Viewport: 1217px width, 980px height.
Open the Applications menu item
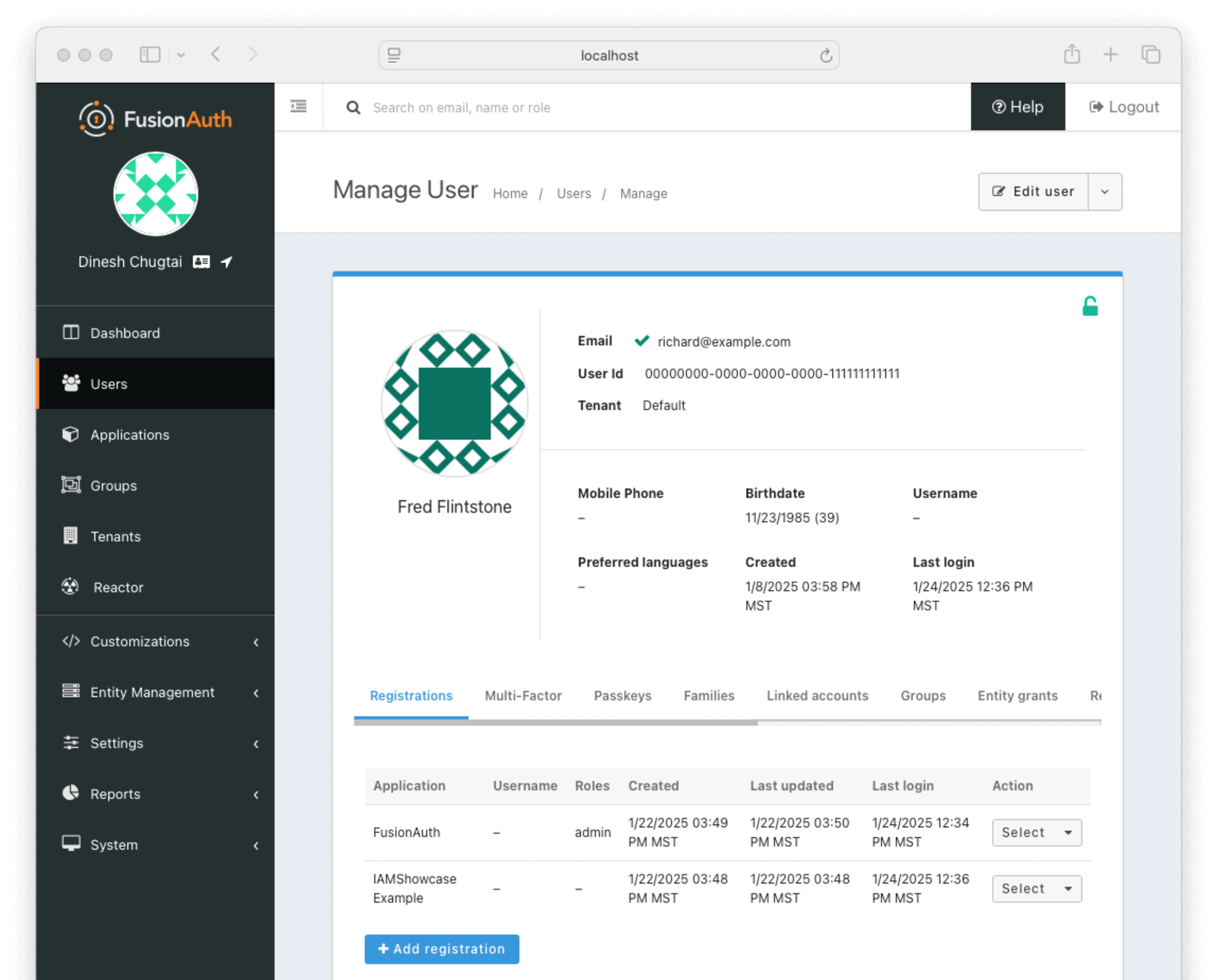(155, 435)
